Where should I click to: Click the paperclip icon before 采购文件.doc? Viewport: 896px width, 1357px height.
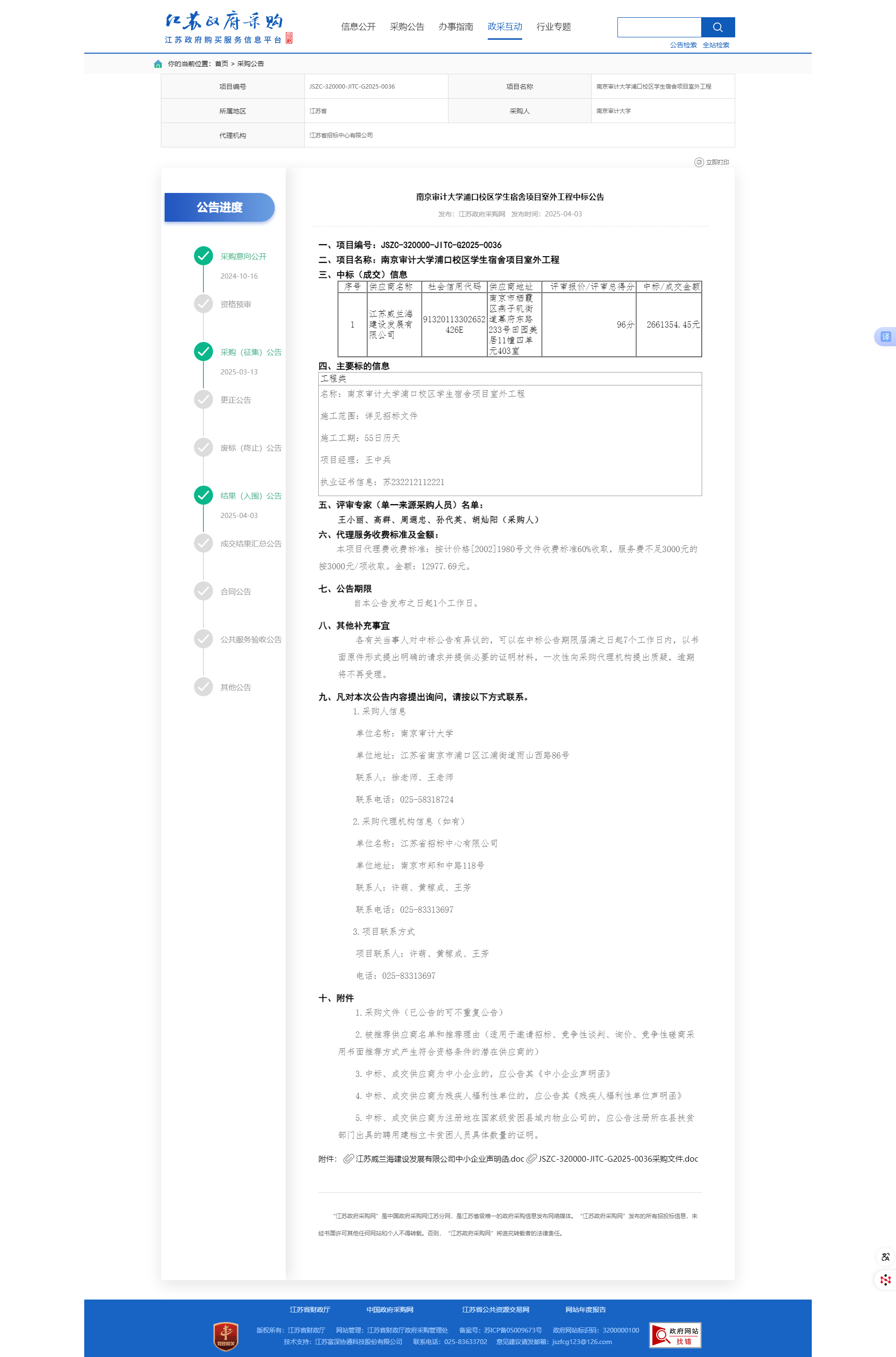(531, 1159)
